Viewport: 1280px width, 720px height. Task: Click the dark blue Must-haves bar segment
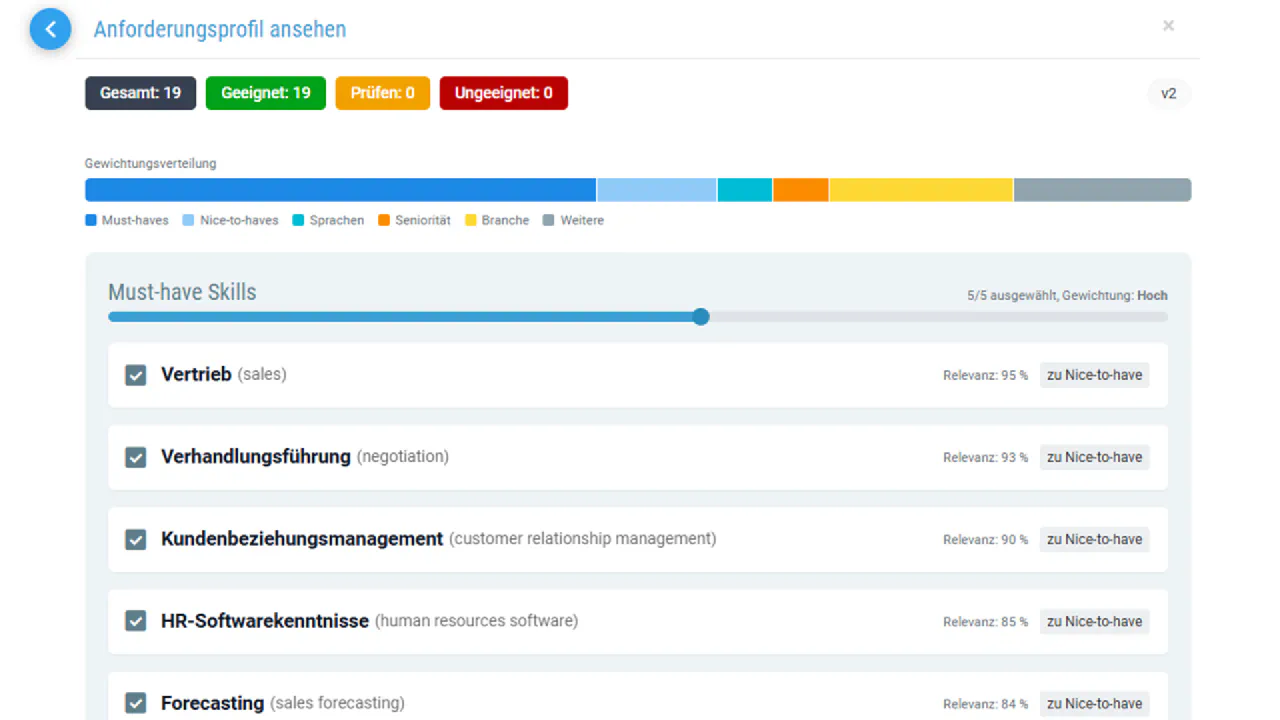click(340, 190)
